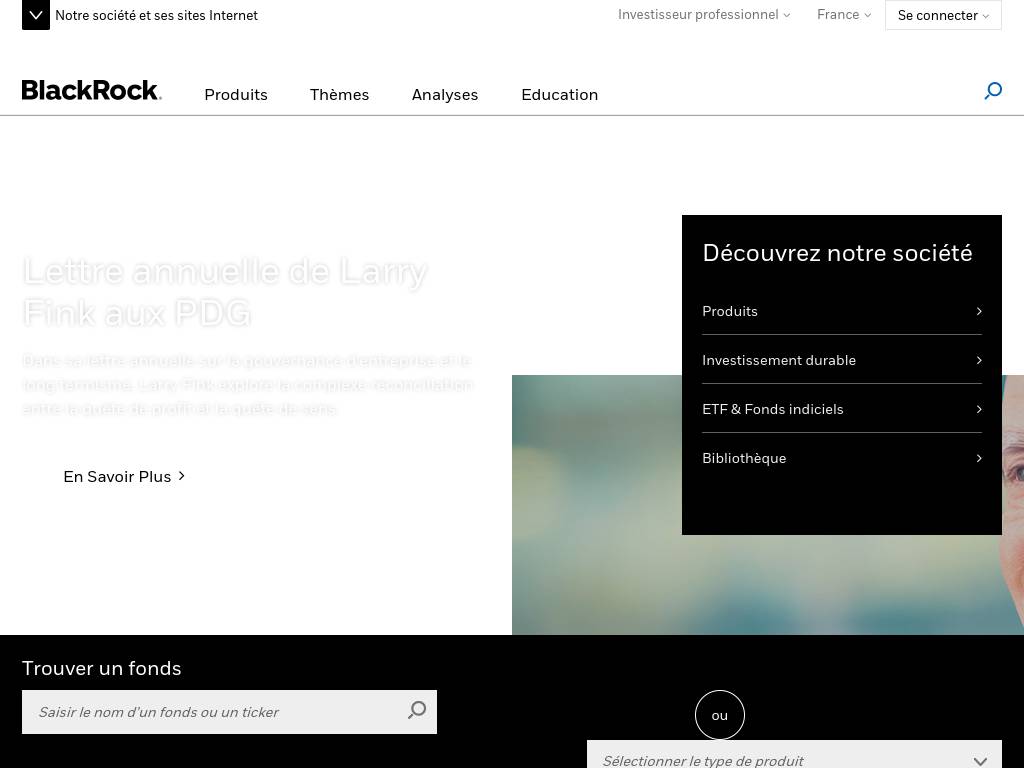Click the fund name or ticker search field
This screenshot has width=1024, height=768.
pyautogui.click(x=210, y=712)
